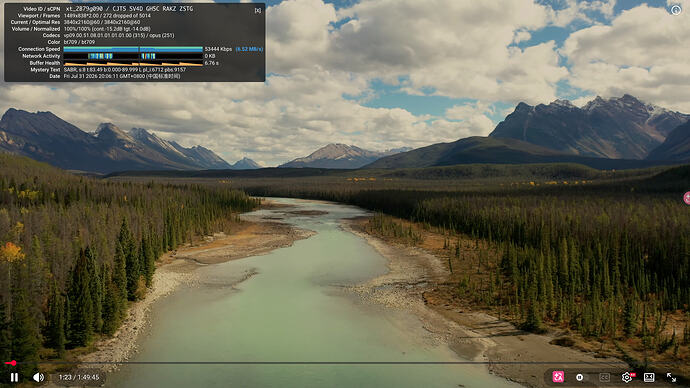
Task: Click the bt709 / bt709 color value
Action: click(x=79, y=42)
